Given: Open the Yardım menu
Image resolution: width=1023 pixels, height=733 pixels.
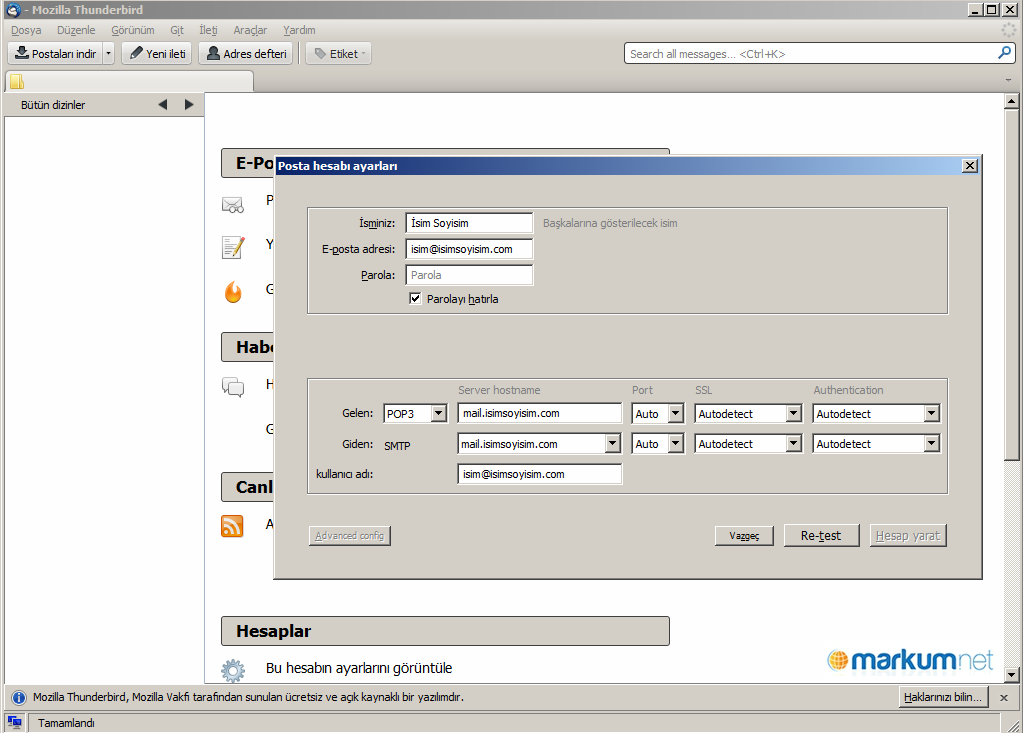Looking at the screenshot, I should click(299, 30).
